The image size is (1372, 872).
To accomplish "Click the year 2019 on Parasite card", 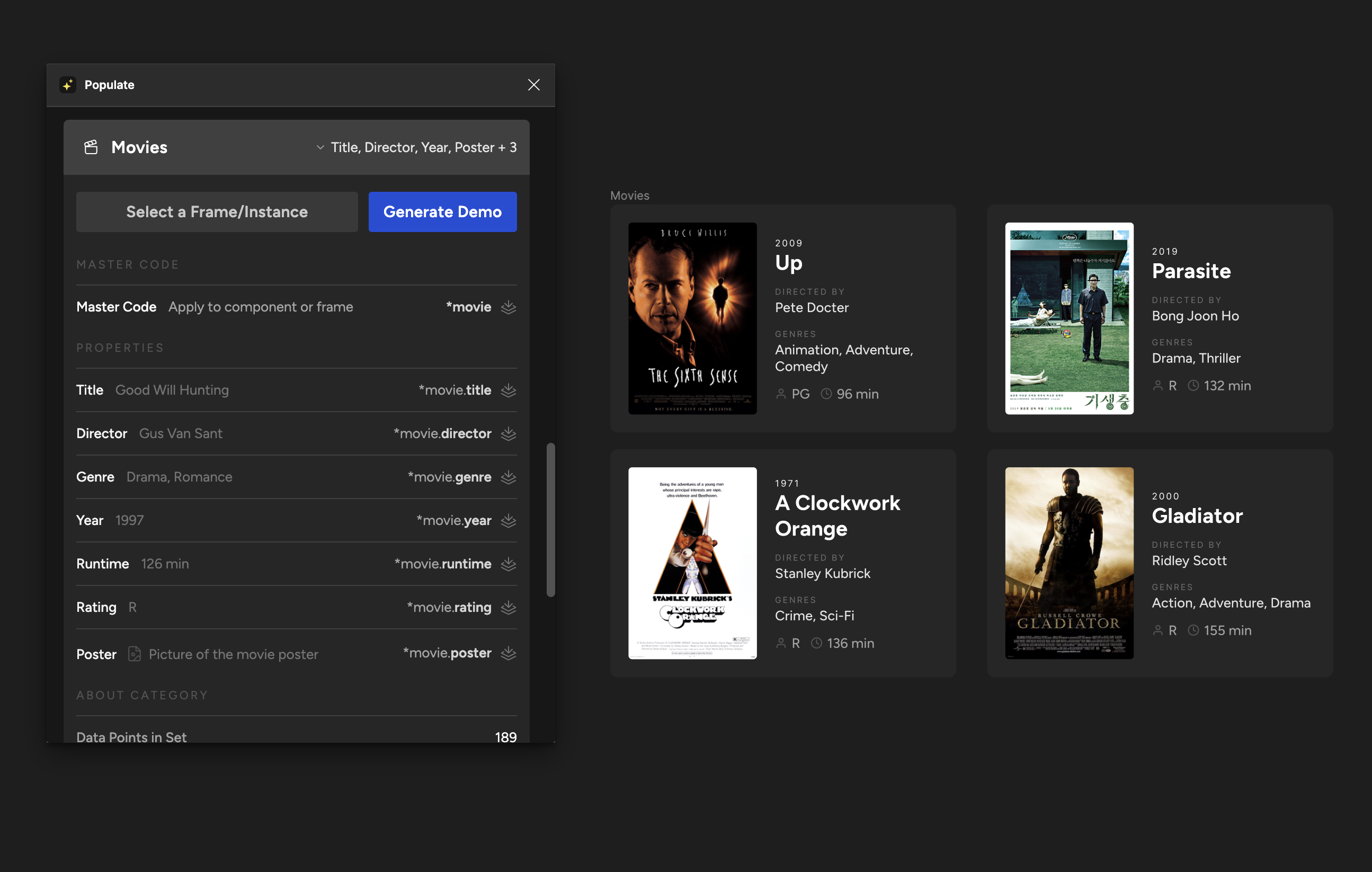I will tap(1164, 251).
